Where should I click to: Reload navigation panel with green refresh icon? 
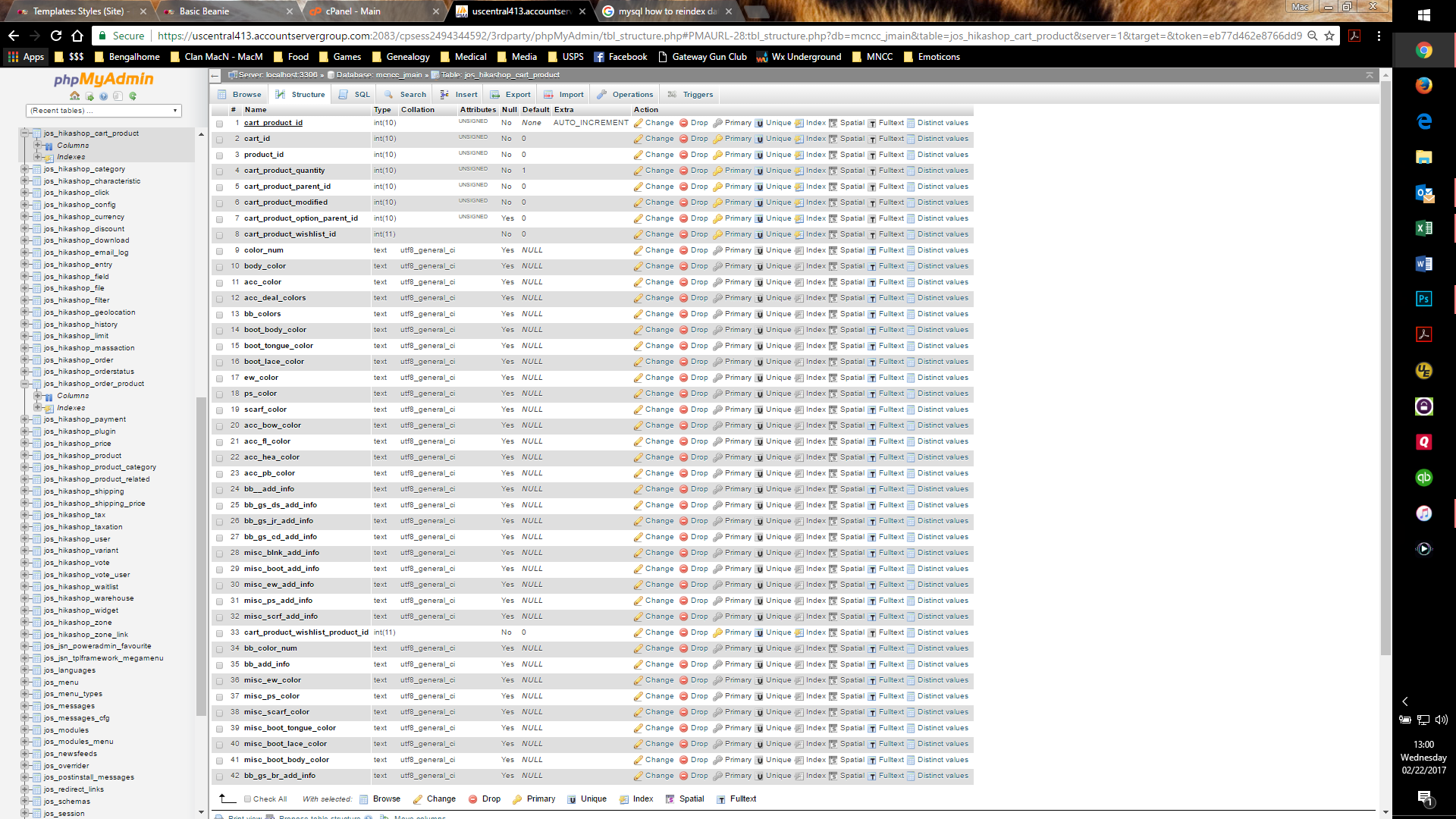pyautogui.click(x=133, y=96)
